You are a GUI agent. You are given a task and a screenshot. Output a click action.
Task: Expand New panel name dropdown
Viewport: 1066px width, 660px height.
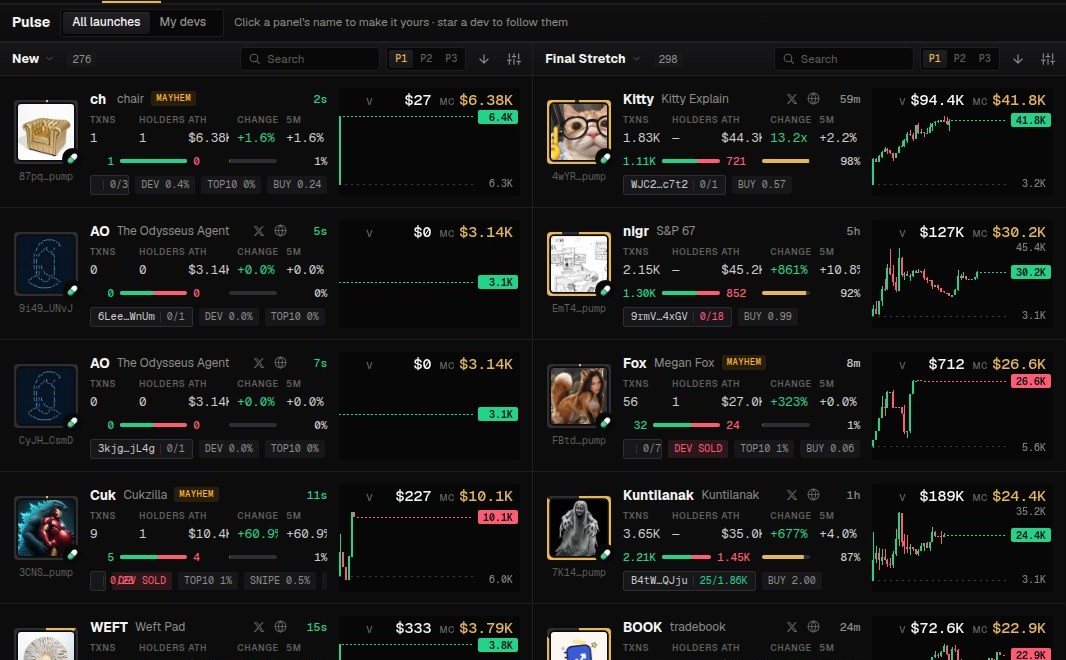pyautogui.click(x=50, y=59)
